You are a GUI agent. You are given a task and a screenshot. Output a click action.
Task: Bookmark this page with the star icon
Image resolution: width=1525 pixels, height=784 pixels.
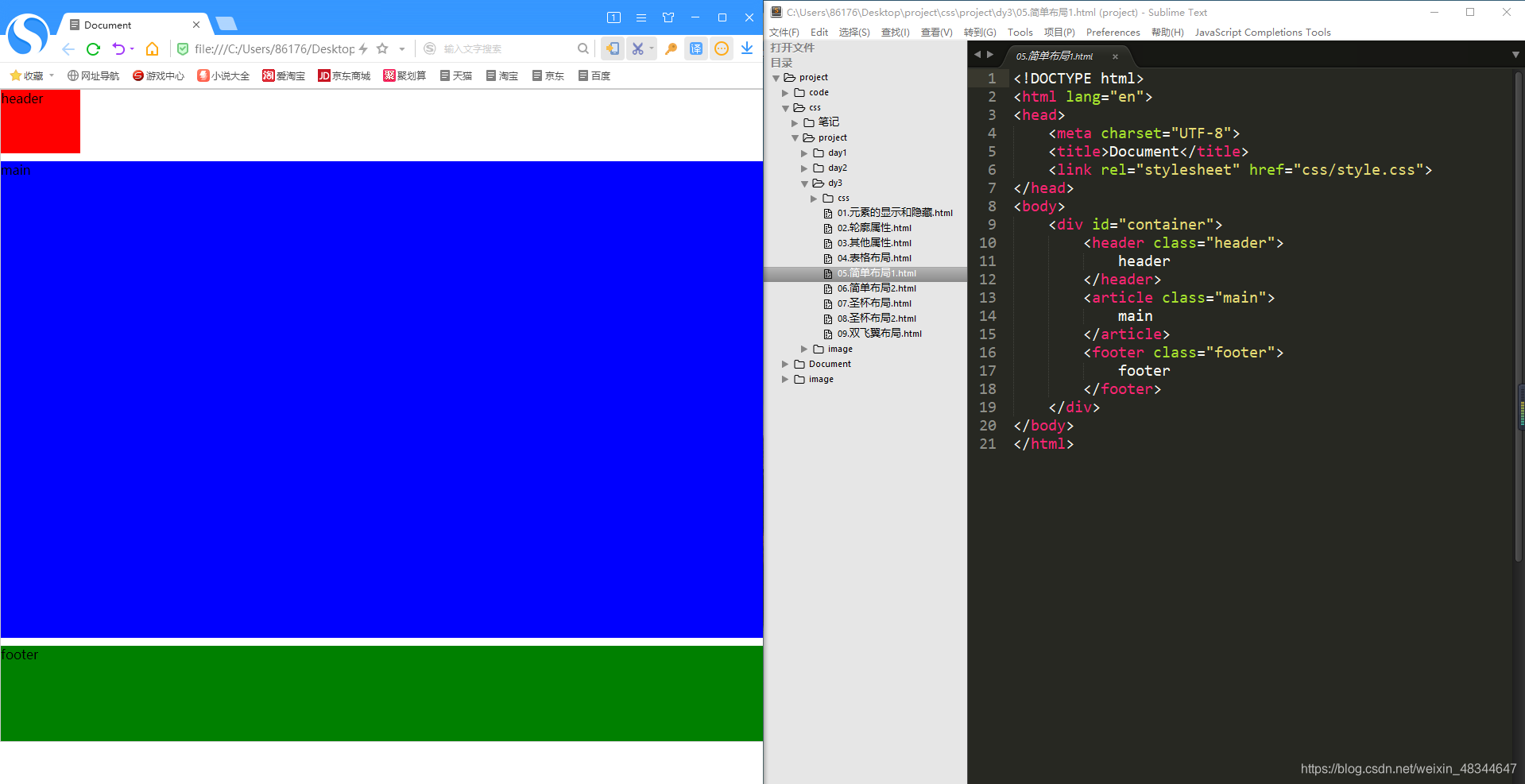pyautogui.click(x=382, y=49)
